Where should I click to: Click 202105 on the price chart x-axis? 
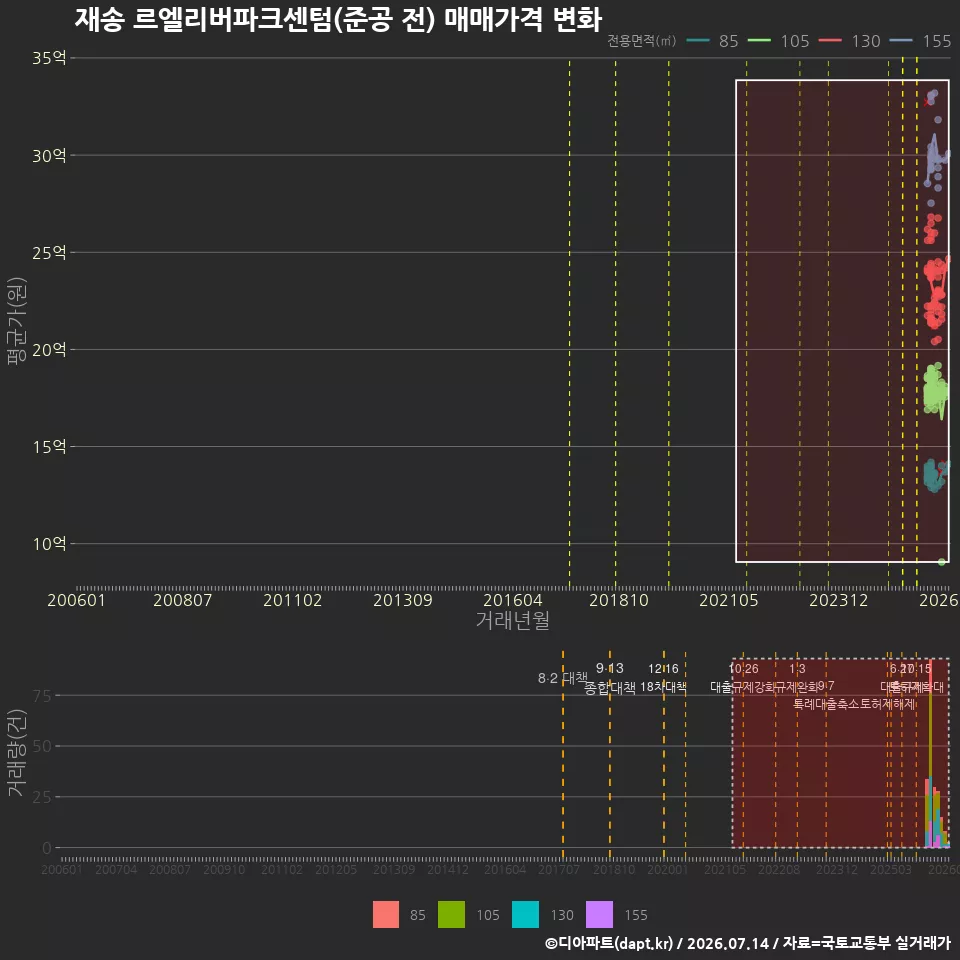(729, 600)
